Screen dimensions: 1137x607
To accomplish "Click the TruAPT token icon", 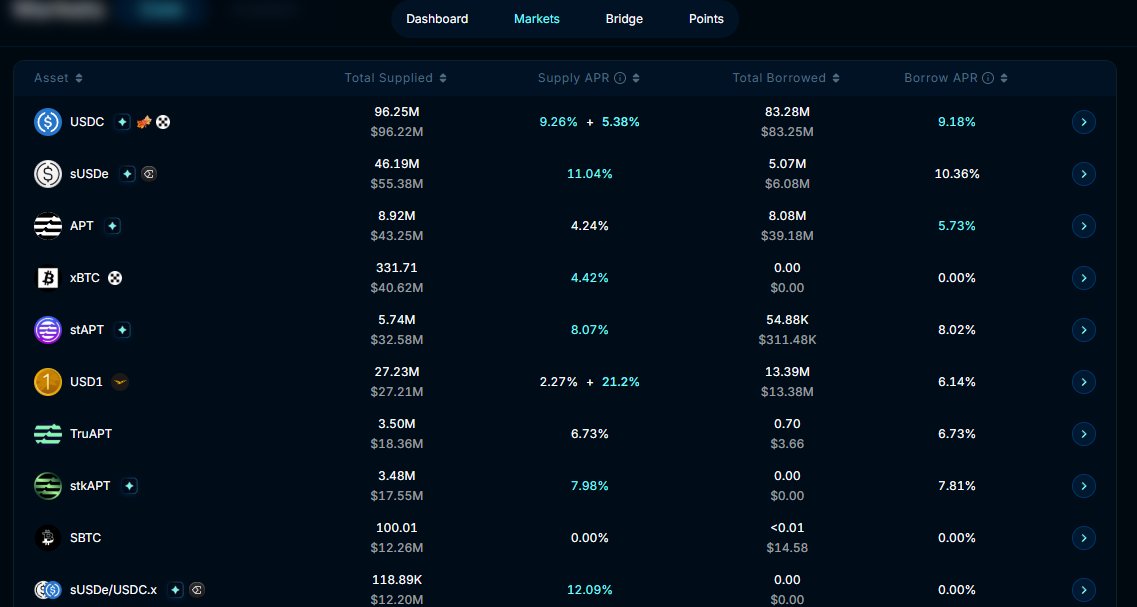I will click(48, 434).
